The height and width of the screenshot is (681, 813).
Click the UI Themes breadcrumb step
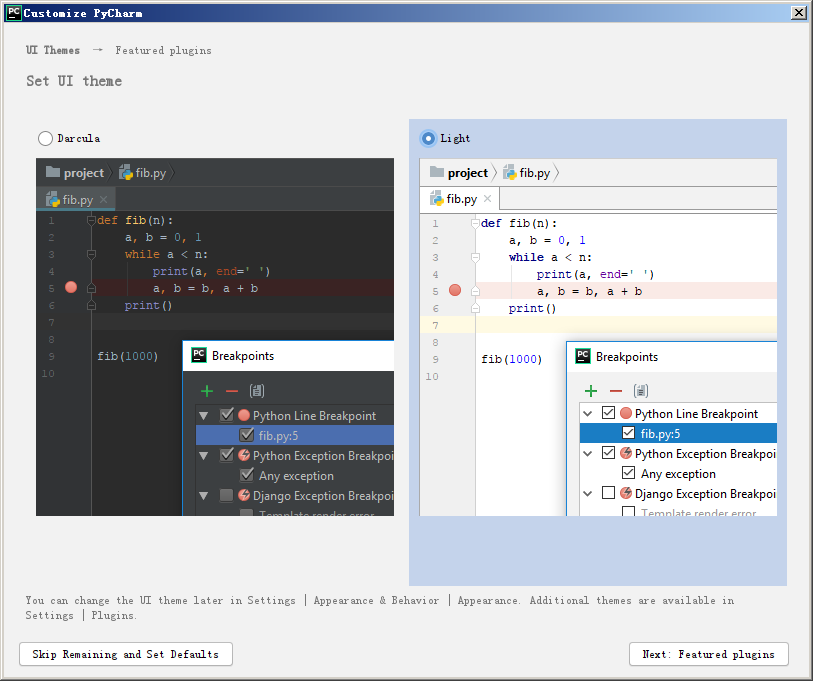point(53,50)
